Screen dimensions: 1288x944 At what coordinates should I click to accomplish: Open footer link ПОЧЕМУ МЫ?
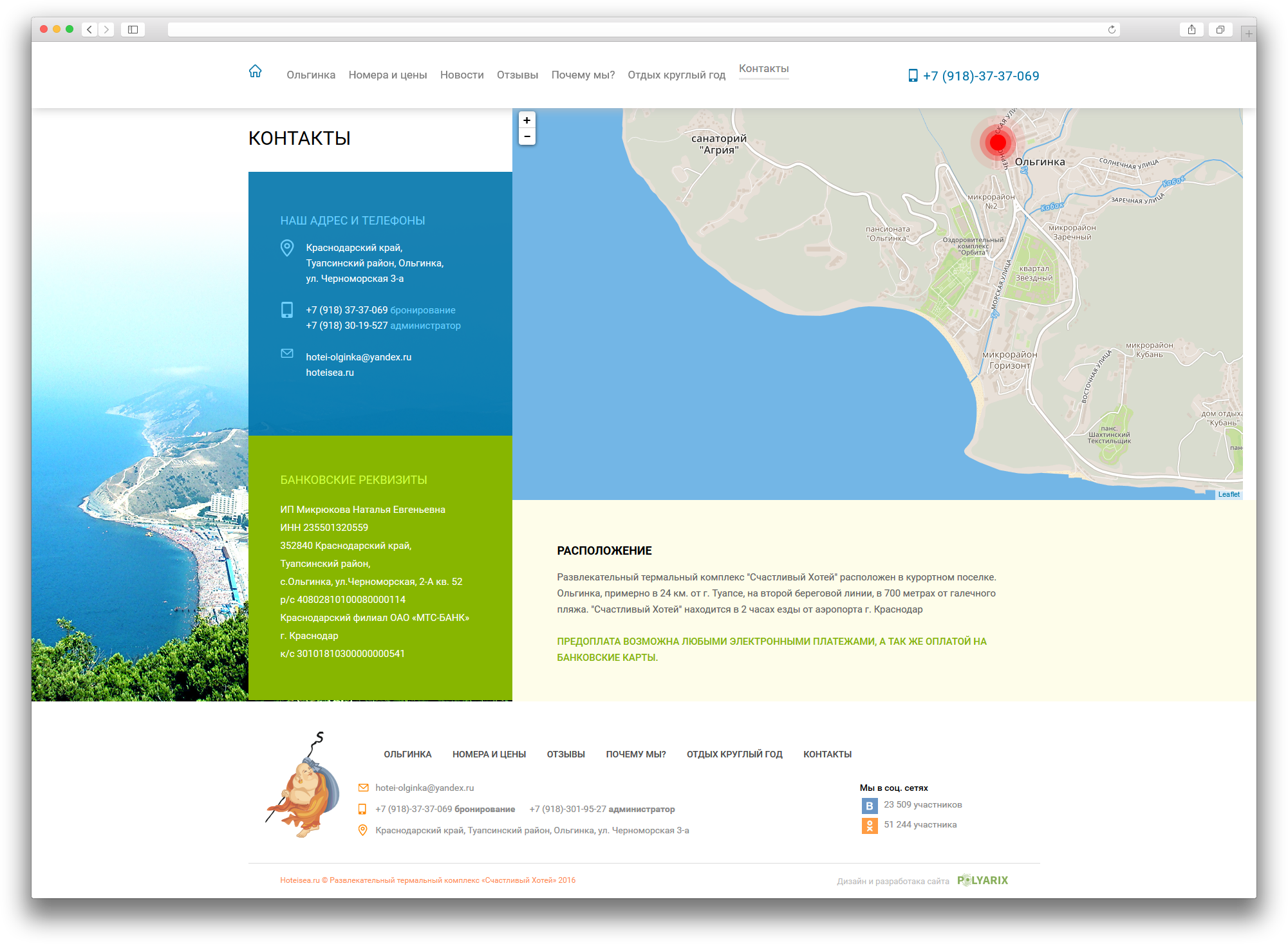(636, 754)
